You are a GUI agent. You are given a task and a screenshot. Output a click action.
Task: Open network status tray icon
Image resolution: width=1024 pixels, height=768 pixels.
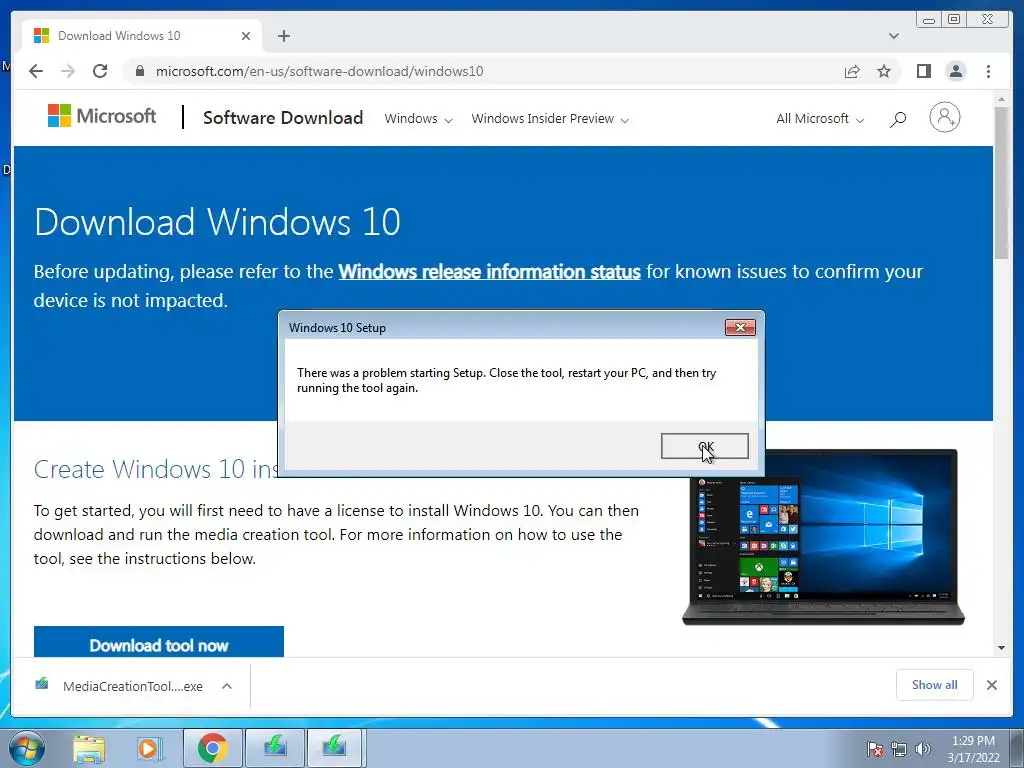coord(899,749)
